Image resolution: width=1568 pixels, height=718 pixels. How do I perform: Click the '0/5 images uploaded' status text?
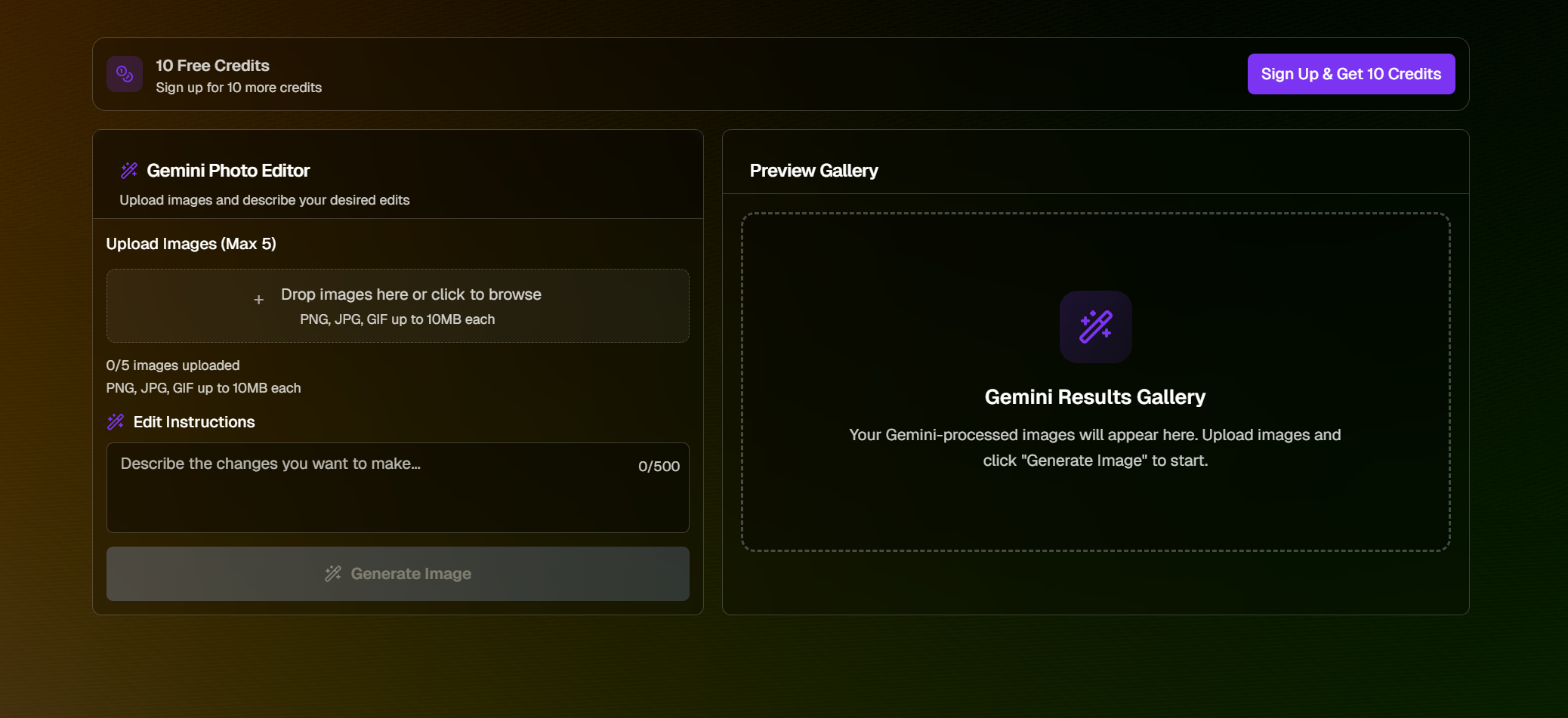pyautogui.click(x=173, y=365)
